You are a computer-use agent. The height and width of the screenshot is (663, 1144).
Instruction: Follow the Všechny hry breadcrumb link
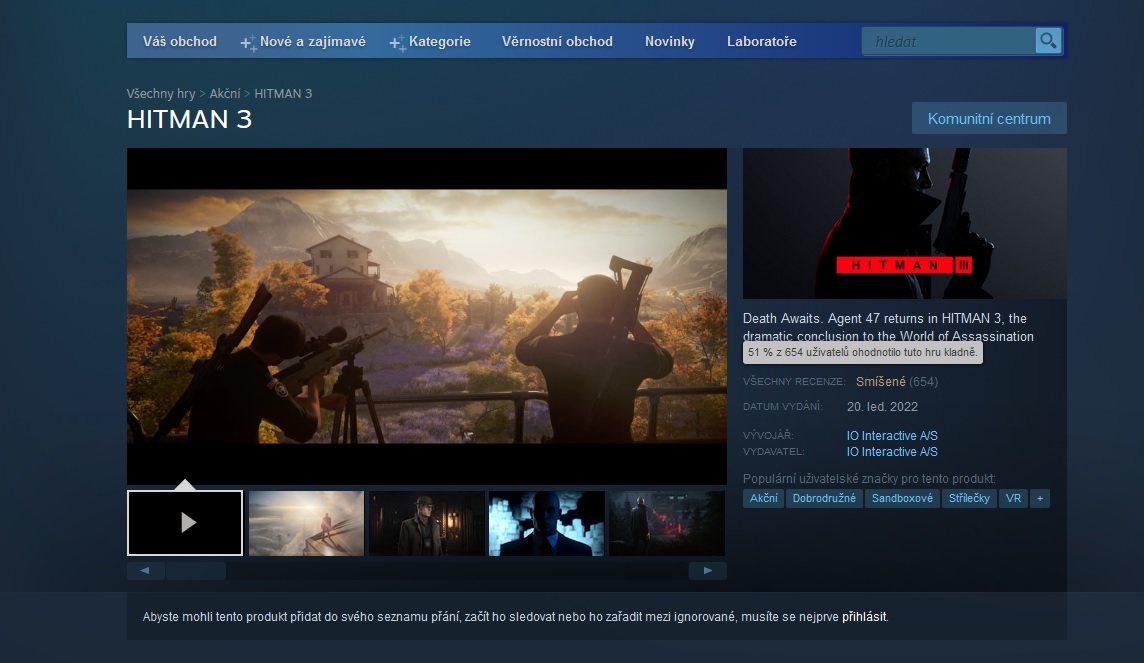(161, 93)
